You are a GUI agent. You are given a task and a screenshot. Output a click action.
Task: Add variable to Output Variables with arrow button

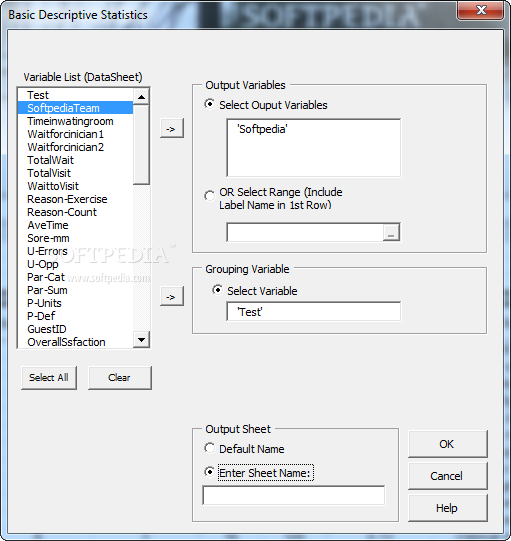(x=172, y=128)
